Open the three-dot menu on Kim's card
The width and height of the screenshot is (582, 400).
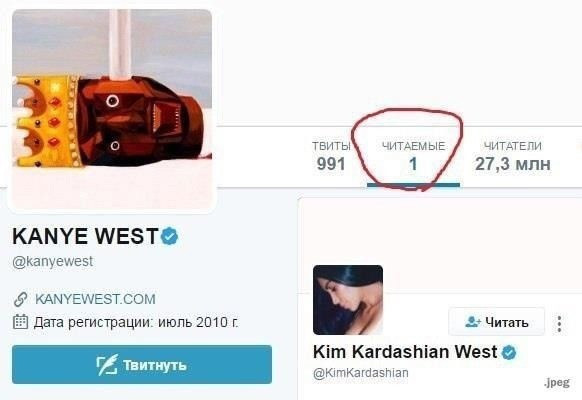click(559, 324)
